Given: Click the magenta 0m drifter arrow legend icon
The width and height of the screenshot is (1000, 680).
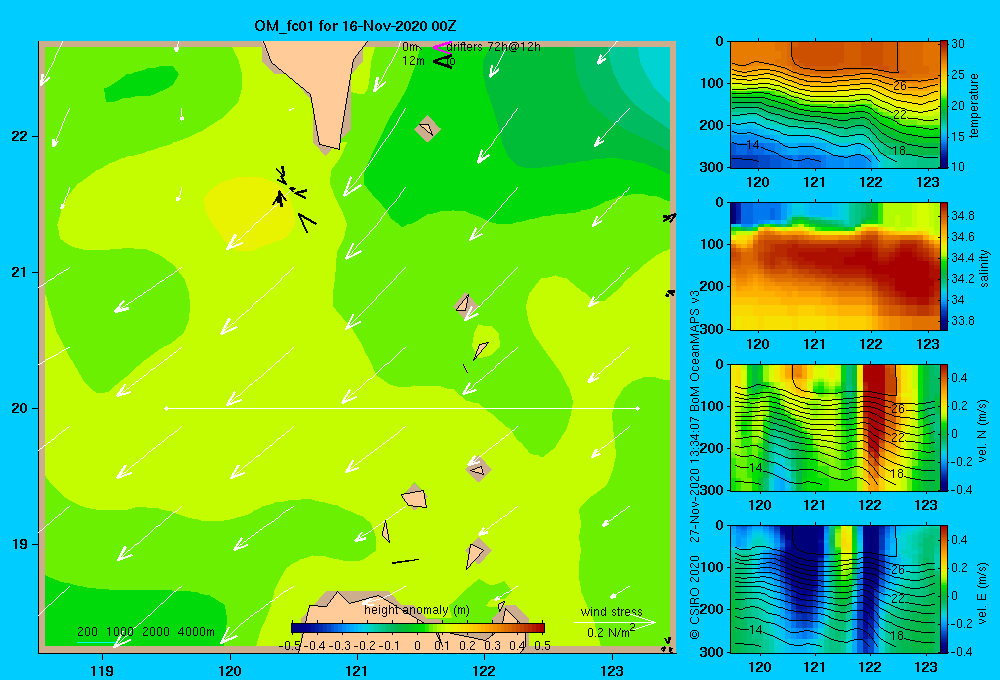Looking at the screenshot, I should tap(442, 47).
